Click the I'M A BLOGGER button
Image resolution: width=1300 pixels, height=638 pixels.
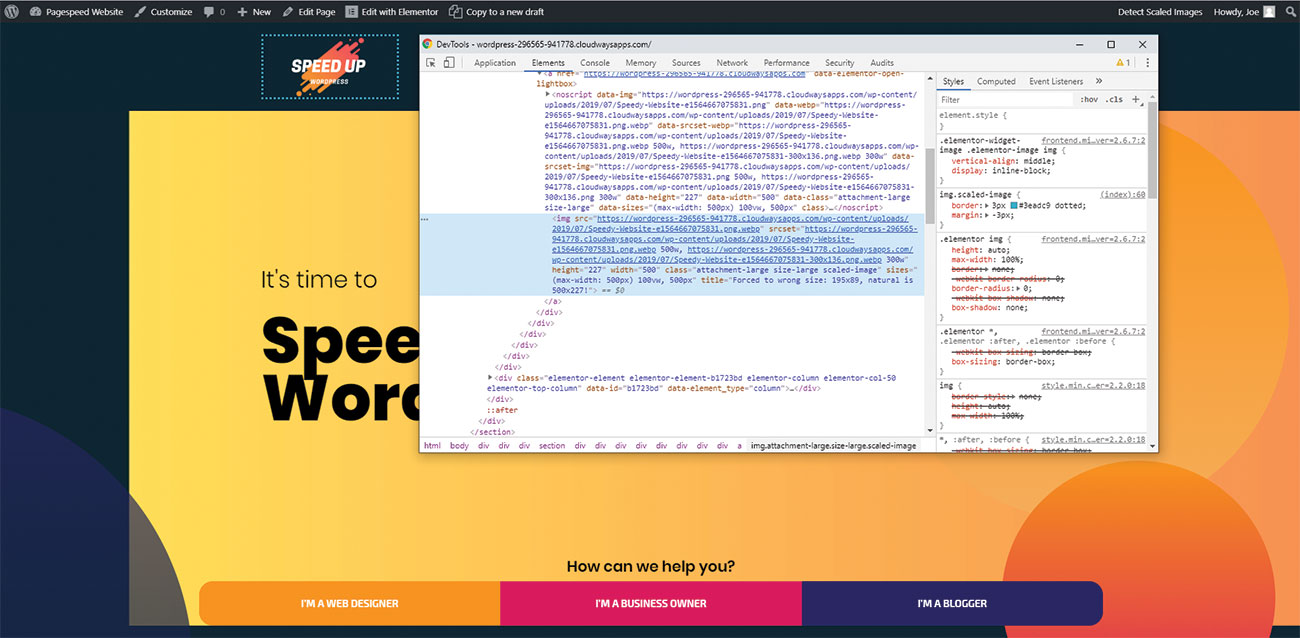click(952, 603)
